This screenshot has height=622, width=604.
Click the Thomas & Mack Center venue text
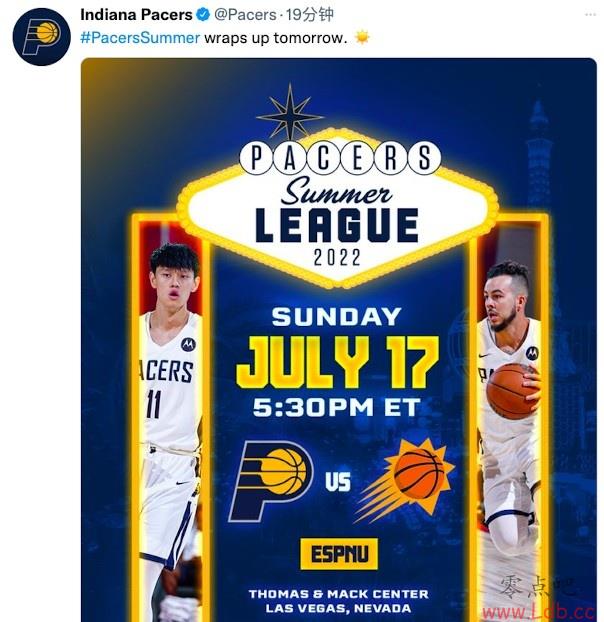tap(337, 594)
